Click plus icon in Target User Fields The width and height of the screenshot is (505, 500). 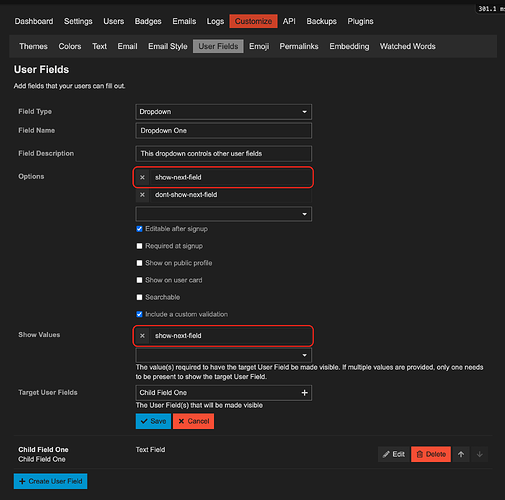[x=304, y=393]
